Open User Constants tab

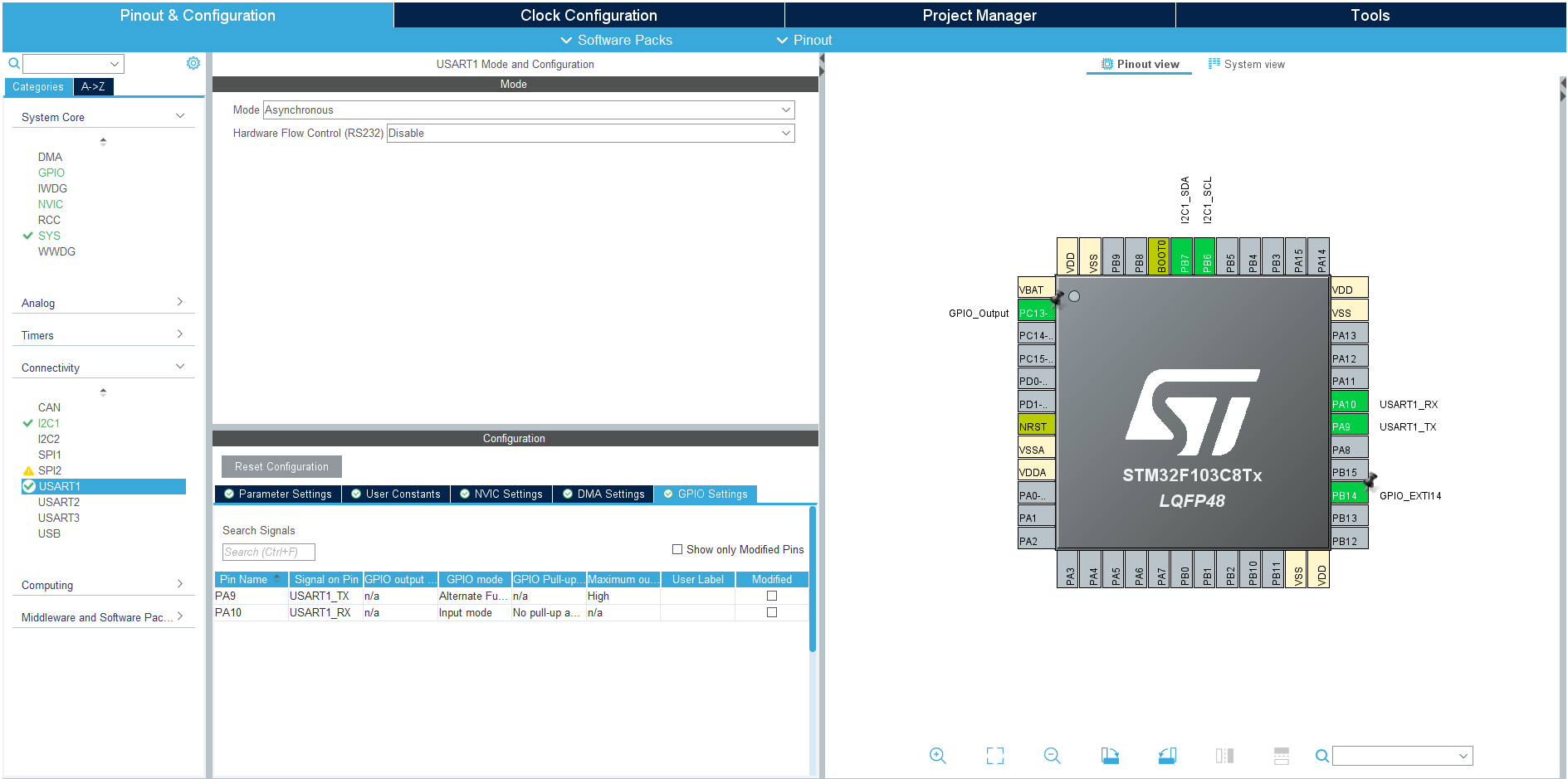pyautogui.click(x=395, y=494)
